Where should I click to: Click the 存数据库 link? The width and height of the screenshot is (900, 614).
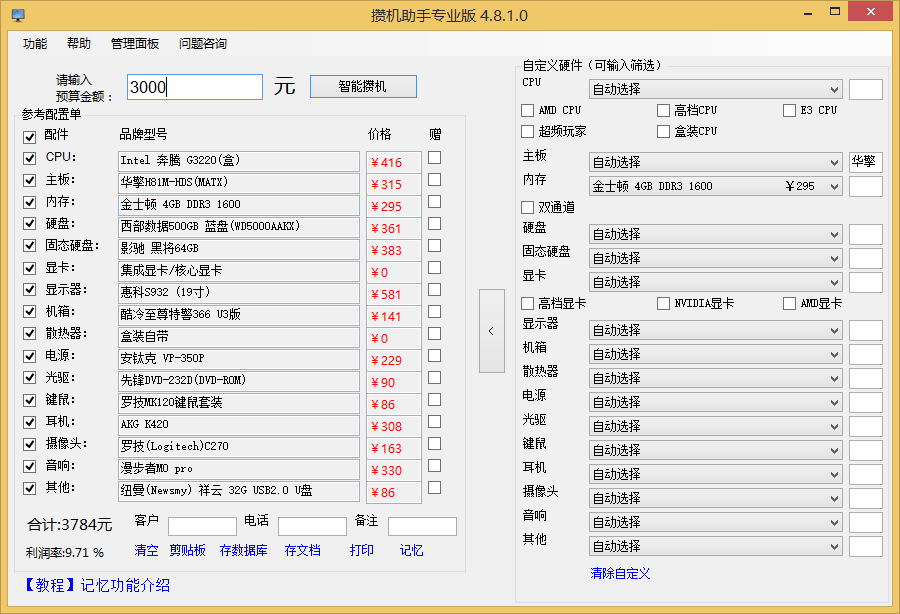pyautogui.click(x=243, y=550)
